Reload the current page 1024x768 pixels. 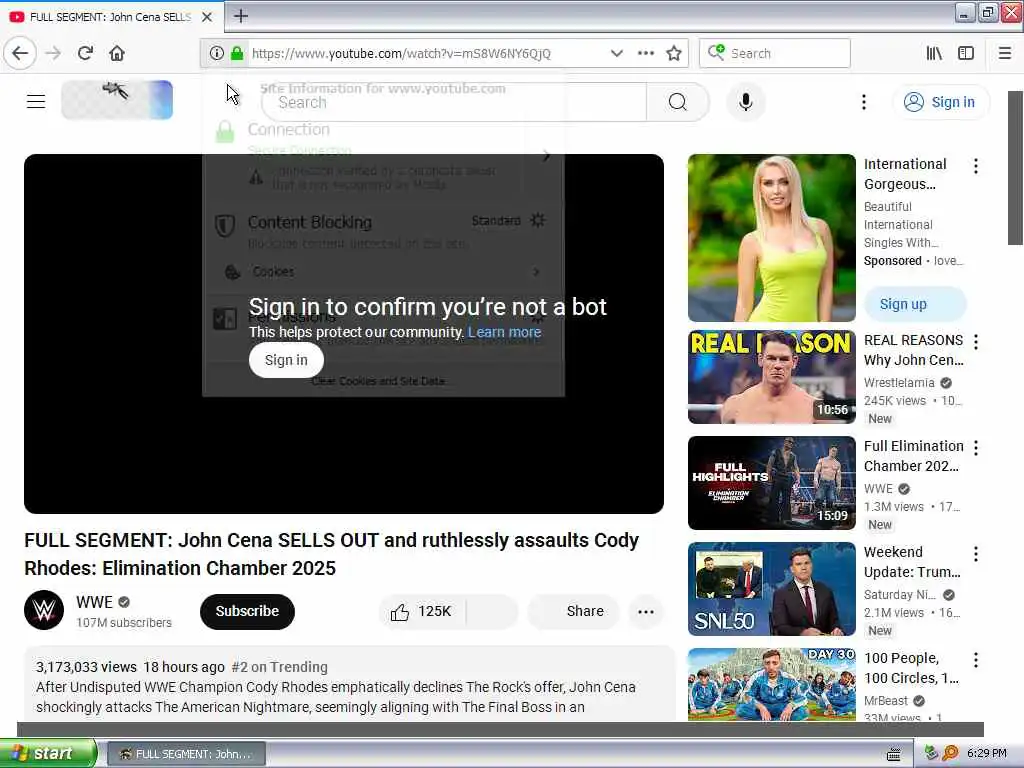click(x=85, y=53)
